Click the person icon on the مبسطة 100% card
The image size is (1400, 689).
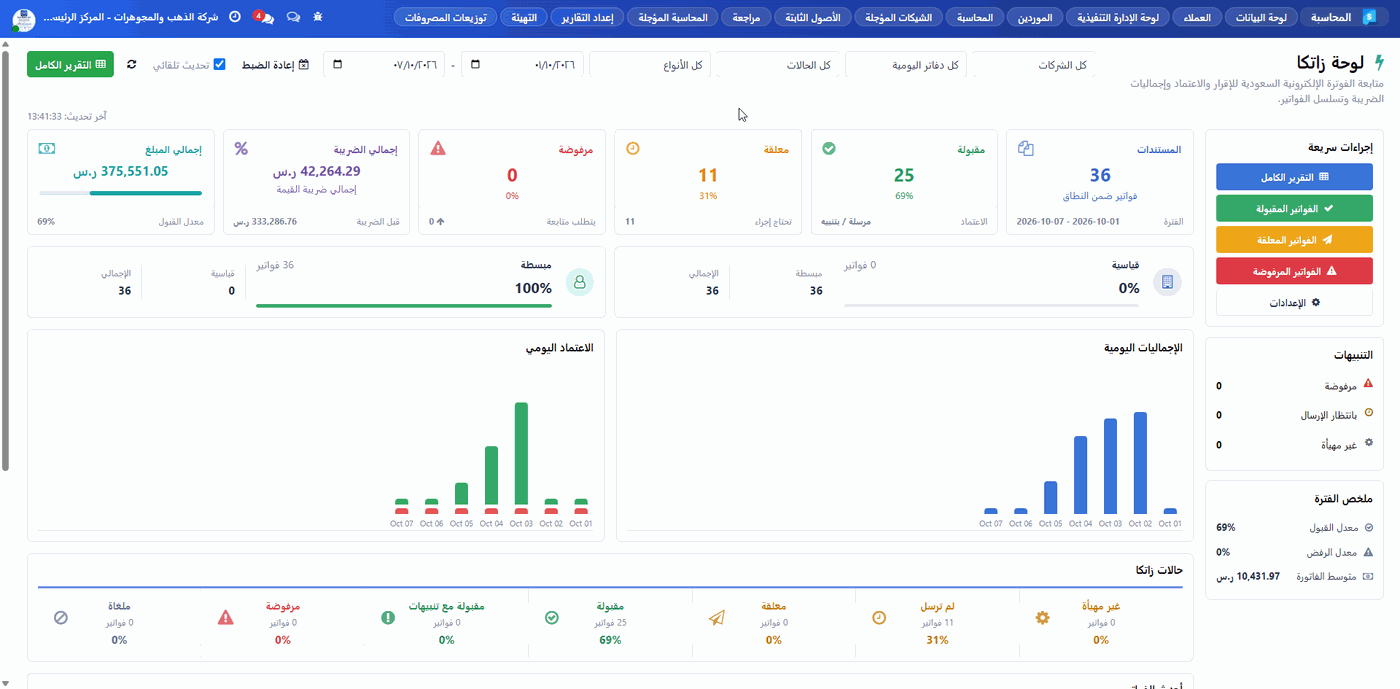click(579, 282)
